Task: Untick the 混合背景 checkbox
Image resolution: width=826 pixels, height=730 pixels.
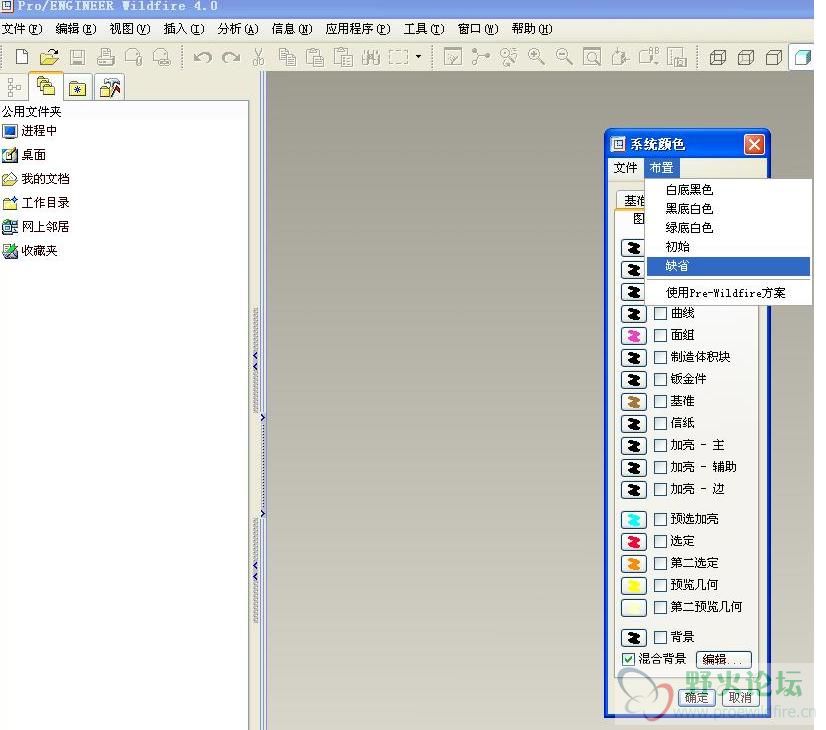Action: coord(628,659)
